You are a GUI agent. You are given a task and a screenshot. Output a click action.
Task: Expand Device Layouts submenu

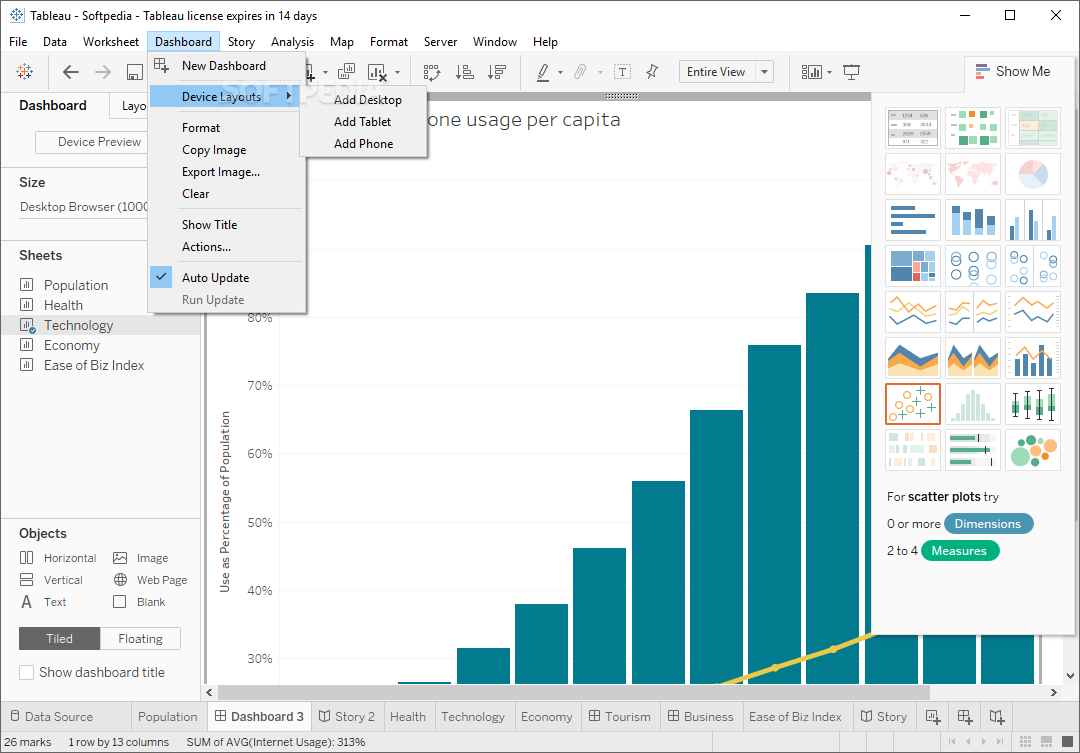click(225, 96)
